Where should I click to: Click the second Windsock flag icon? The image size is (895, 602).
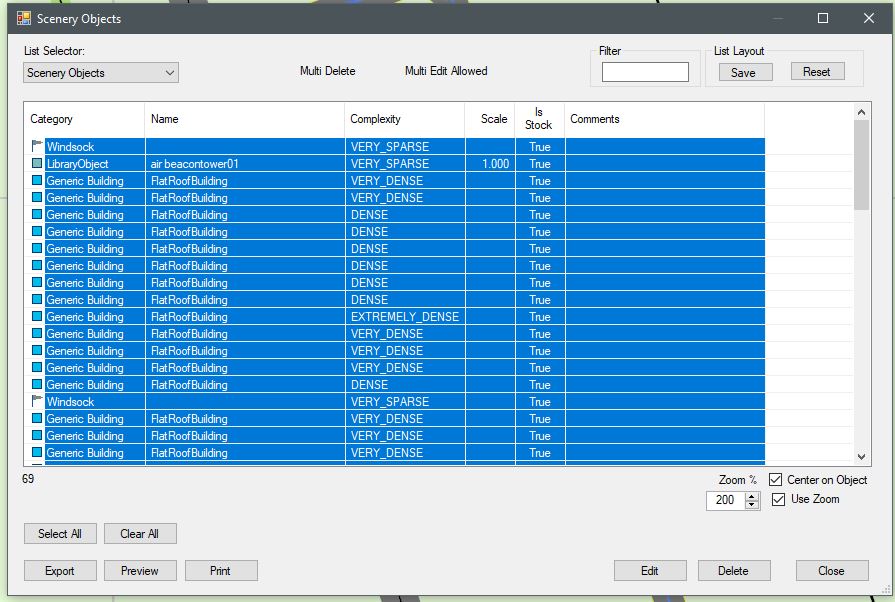click(37, 401)
